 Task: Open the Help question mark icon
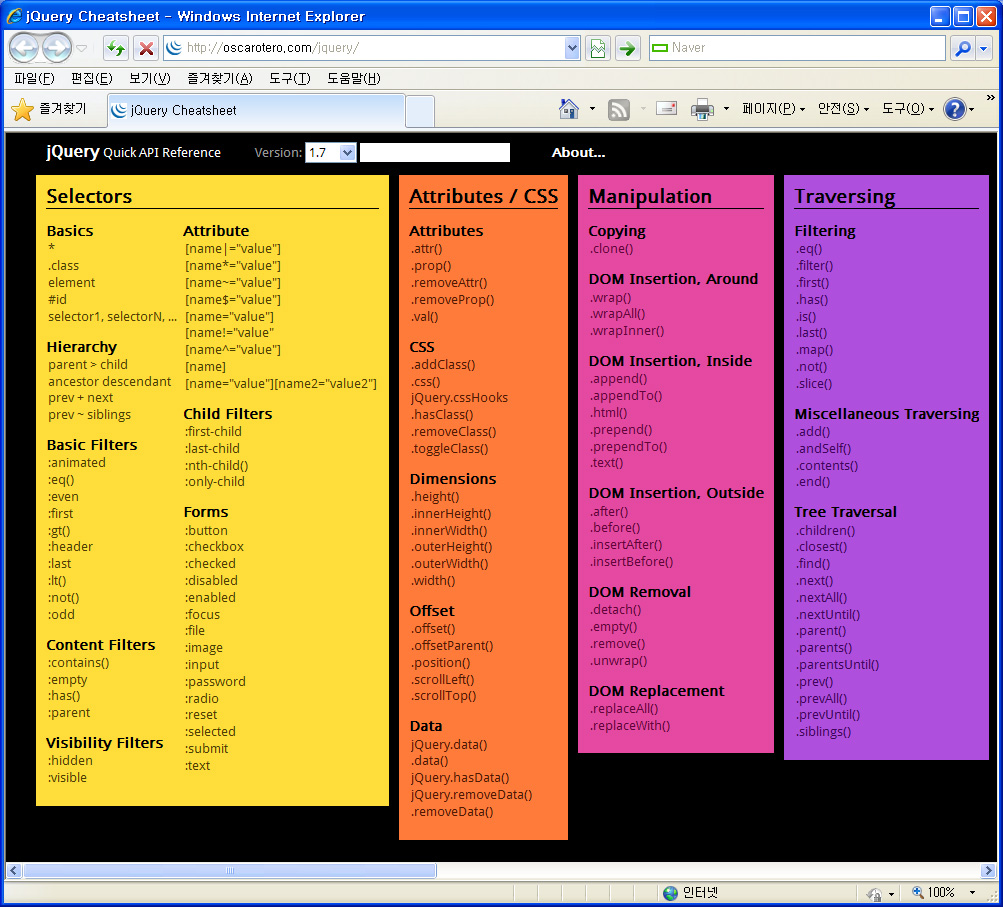tap(954, 109)
